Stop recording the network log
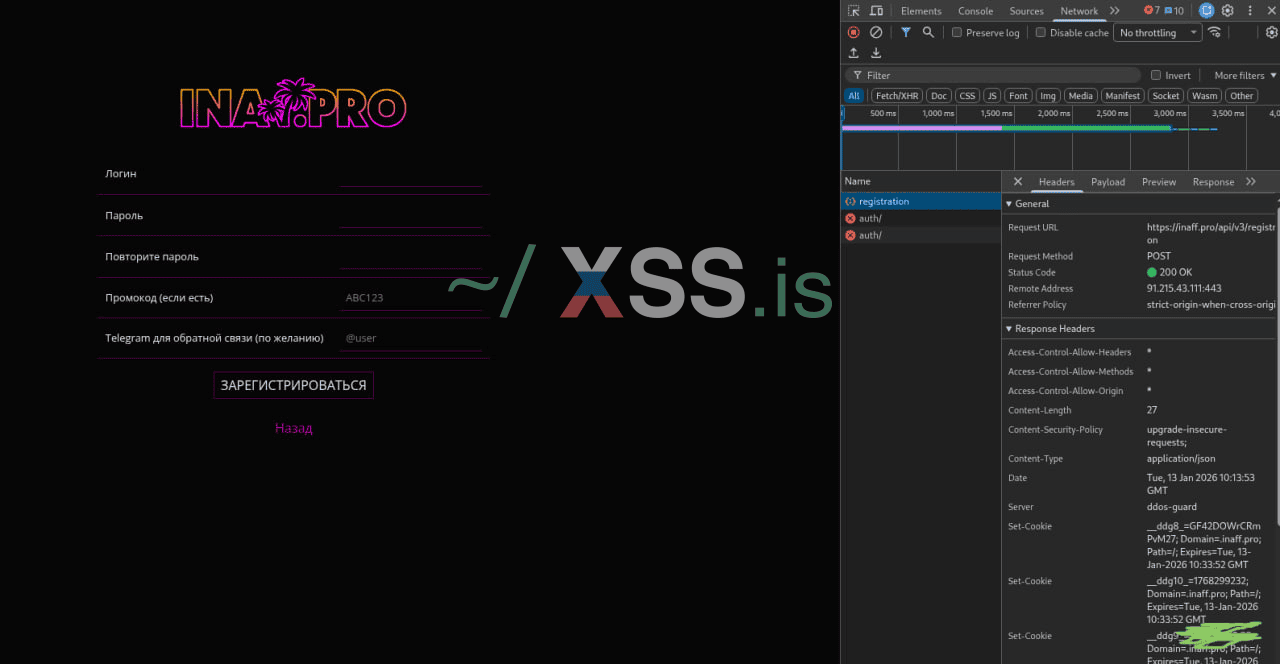 [x=854, y=32]
